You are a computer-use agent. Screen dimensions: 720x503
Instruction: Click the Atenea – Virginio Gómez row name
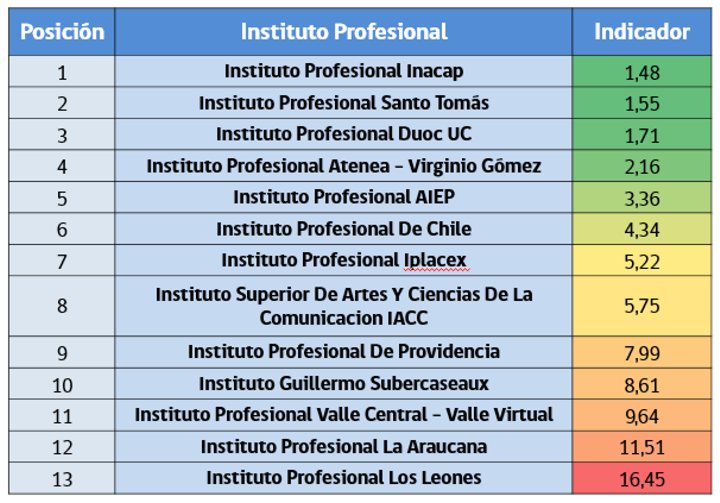coord(343,166)
